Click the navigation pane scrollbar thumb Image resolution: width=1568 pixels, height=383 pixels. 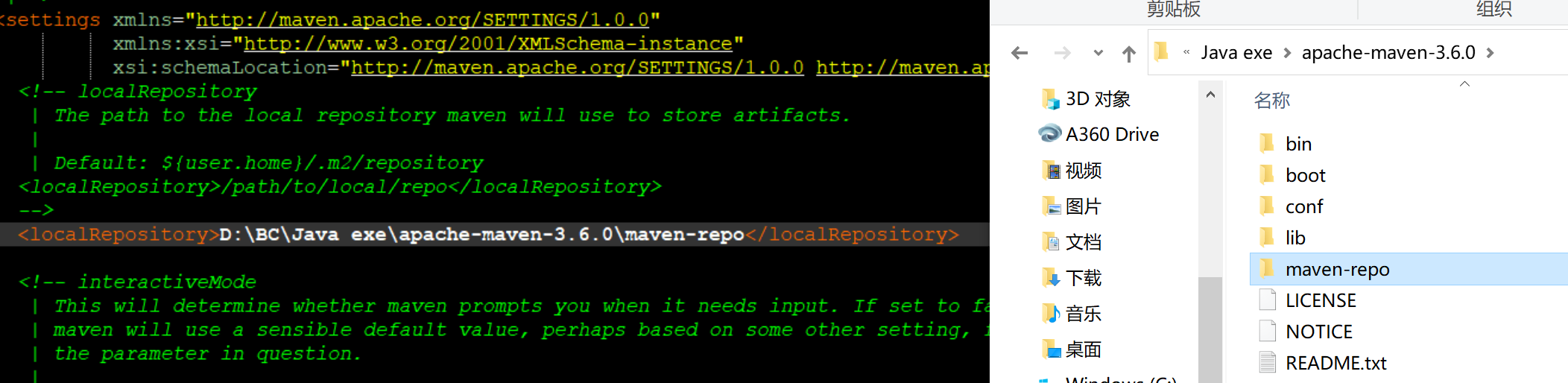1210,329
